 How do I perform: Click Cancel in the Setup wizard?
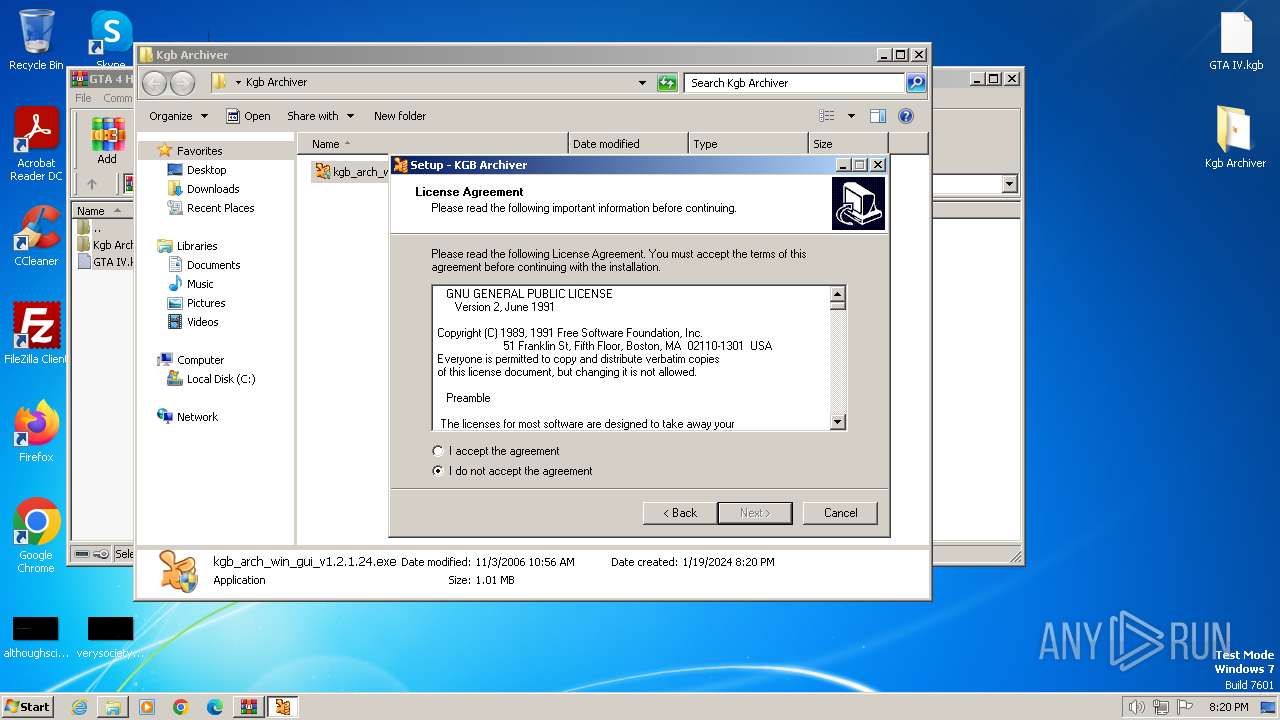(x=840, y=513)
